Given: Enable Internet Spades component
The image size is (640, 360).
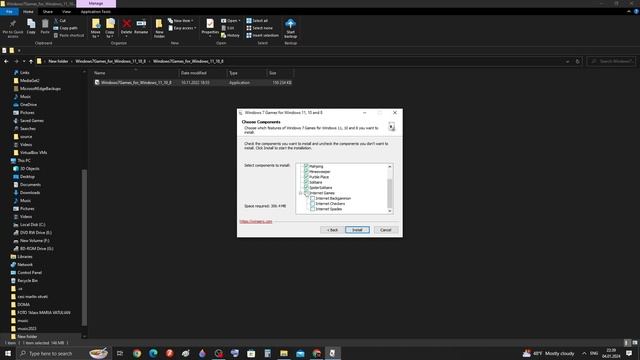Looking at the screenshot, I should (312, 209).
